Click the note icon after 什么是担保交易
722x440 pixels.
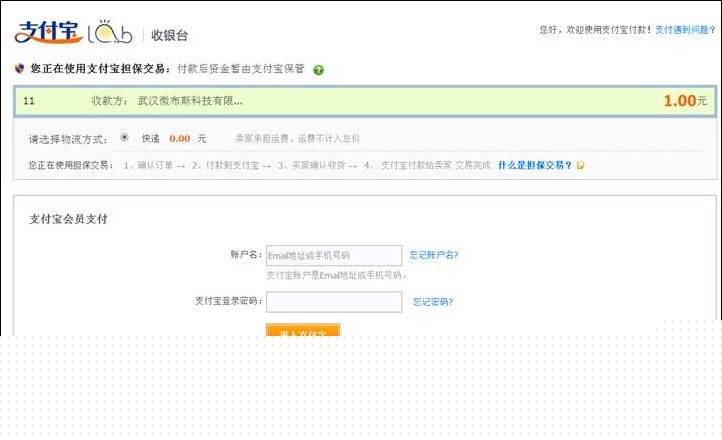(x=581, y=165)
